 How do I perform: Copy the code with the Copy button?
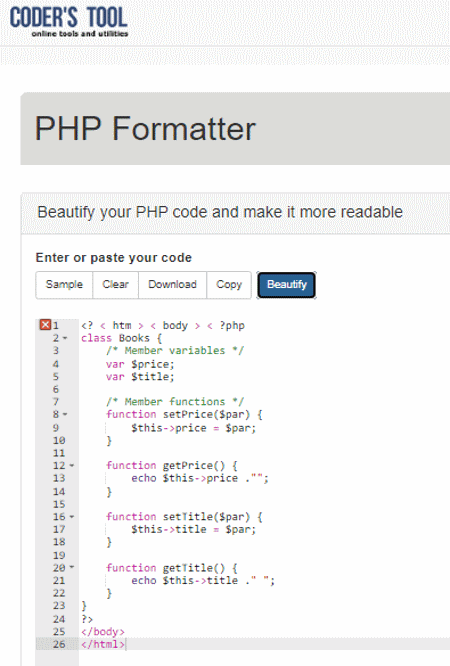click(229, 285)
